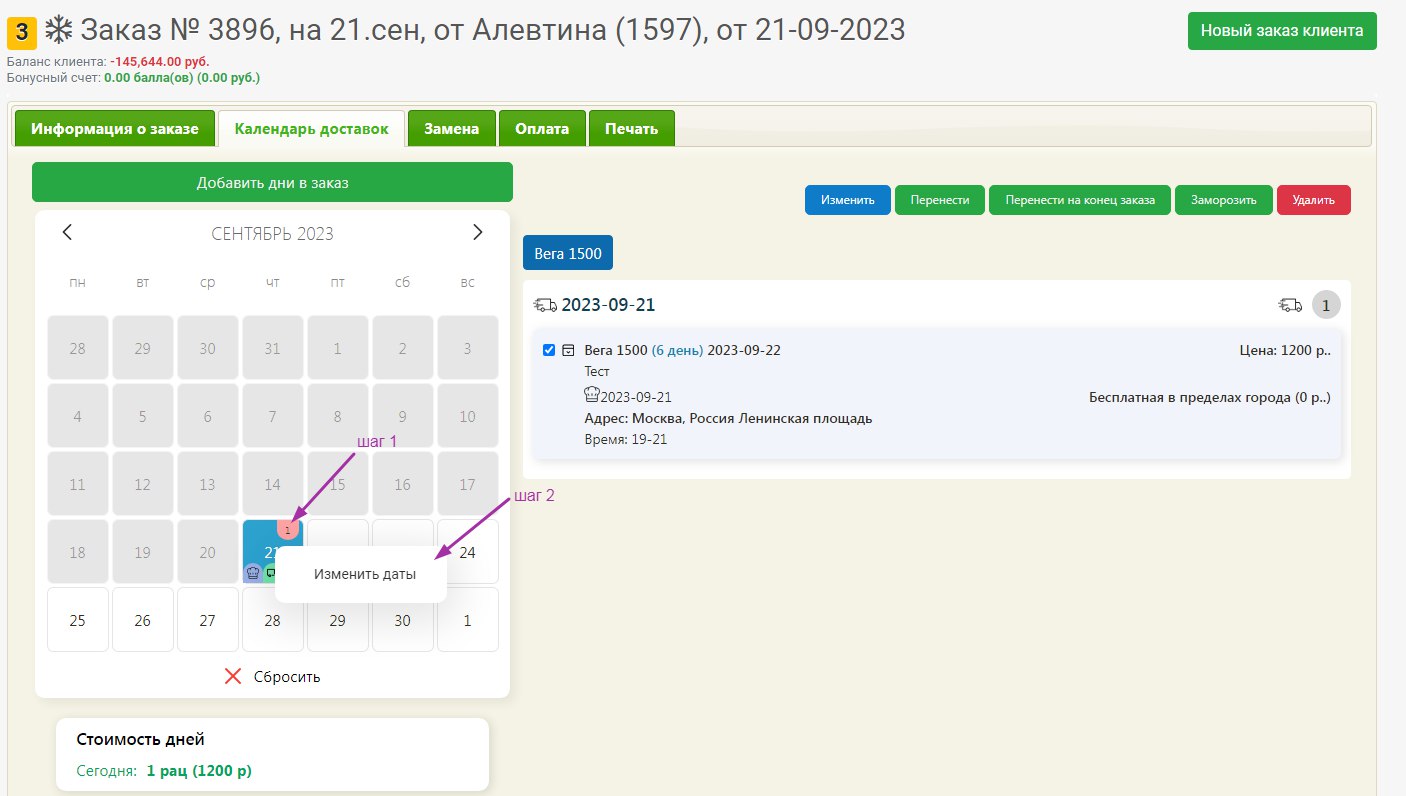Screen dimensions: 1406x796
Task: Go to the previous month in the calendar
Action: (x=67, y=233)
